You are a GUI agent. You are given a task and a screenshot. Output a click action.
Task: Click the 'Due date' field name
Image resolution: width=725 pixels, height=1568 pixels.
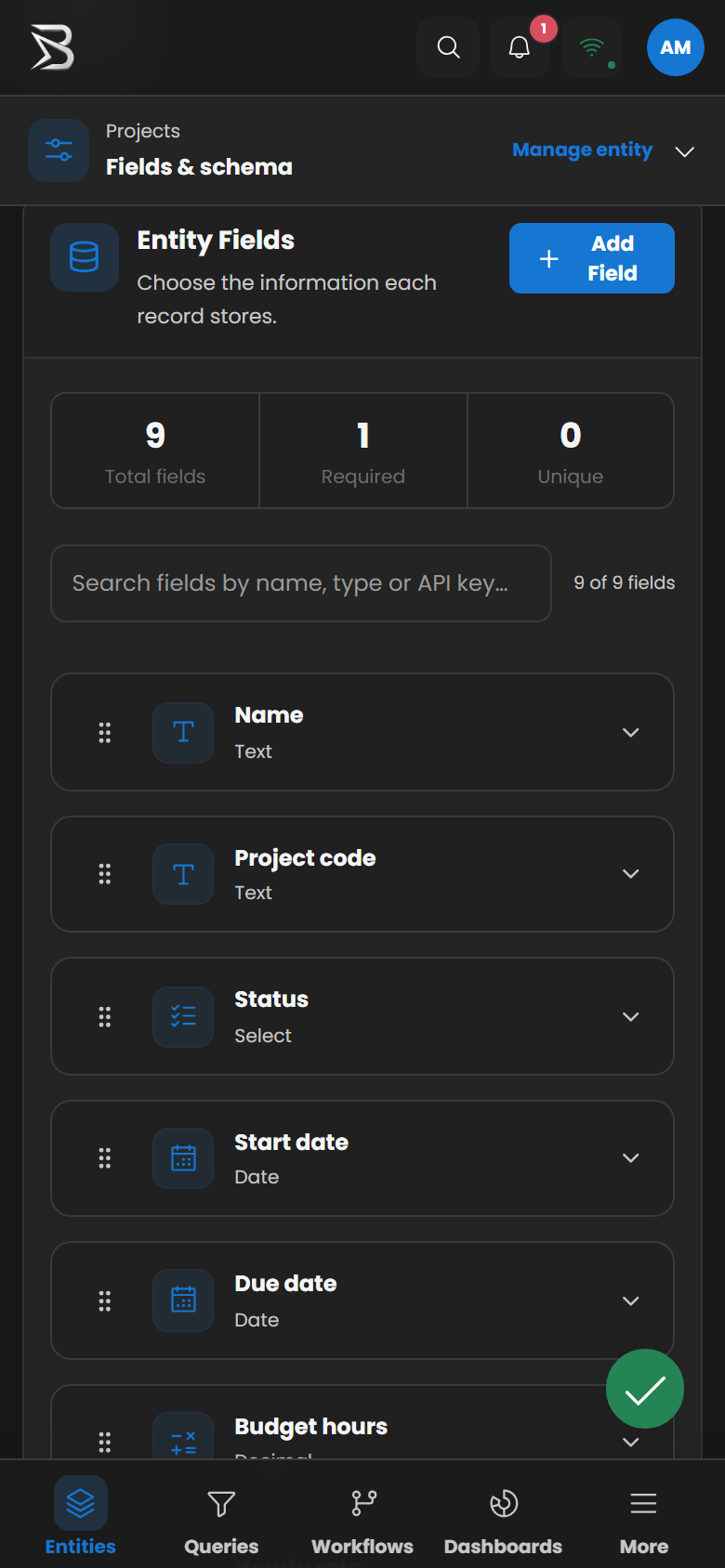point(285,1283)
